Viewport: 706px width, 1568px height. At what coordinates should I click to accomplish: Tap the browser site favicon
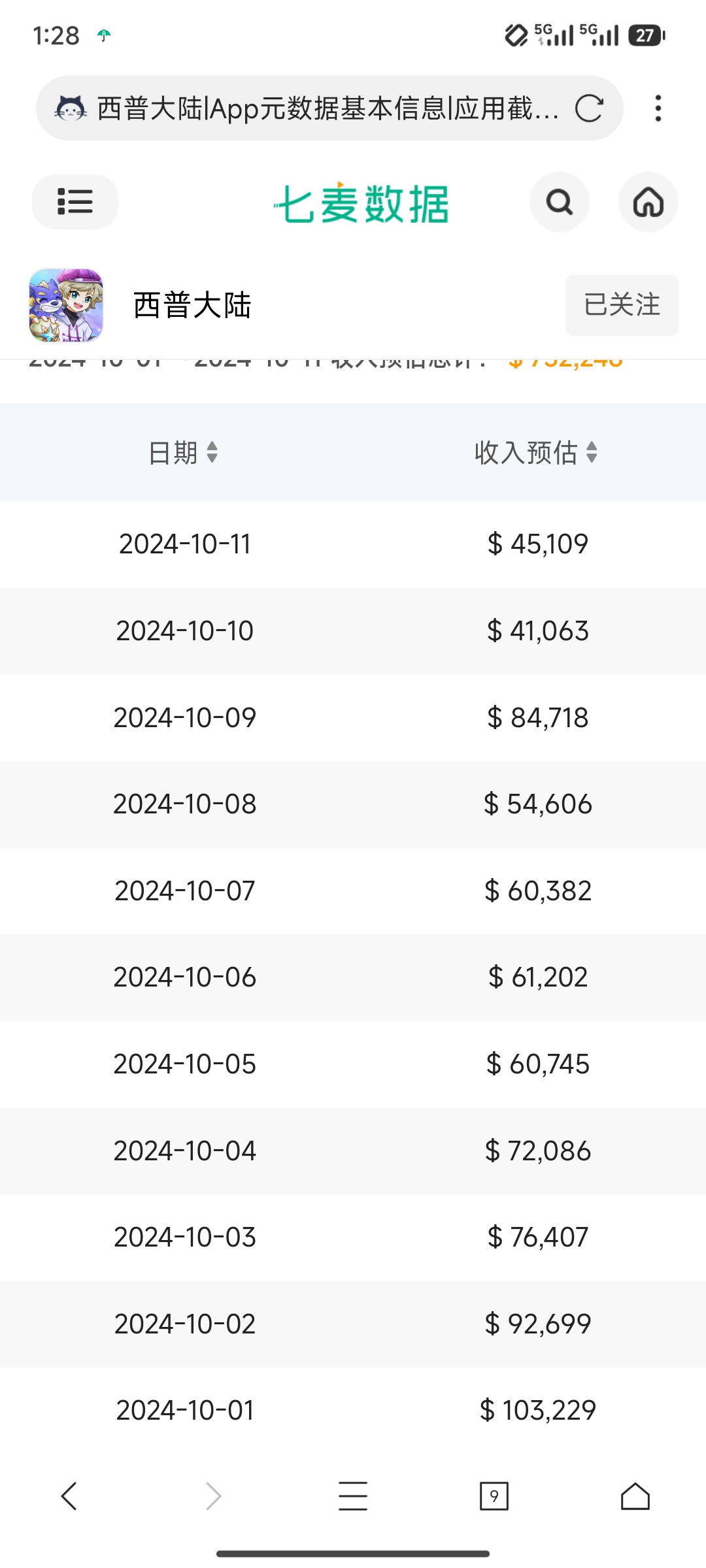pyautogui.click(x=71, y=108)
